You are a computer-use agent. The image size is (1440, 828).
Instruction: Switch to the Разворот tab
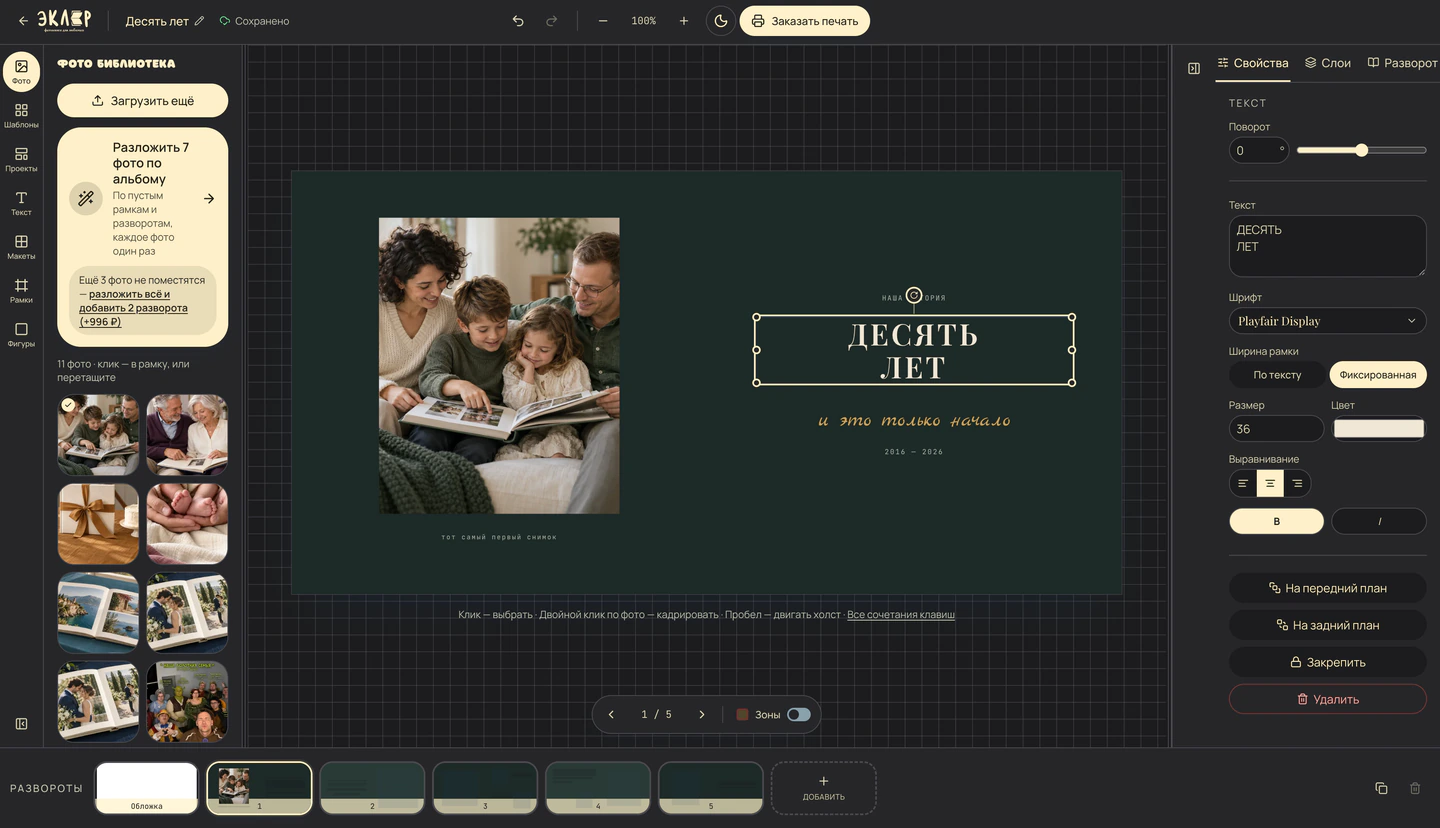(1402, 63)
